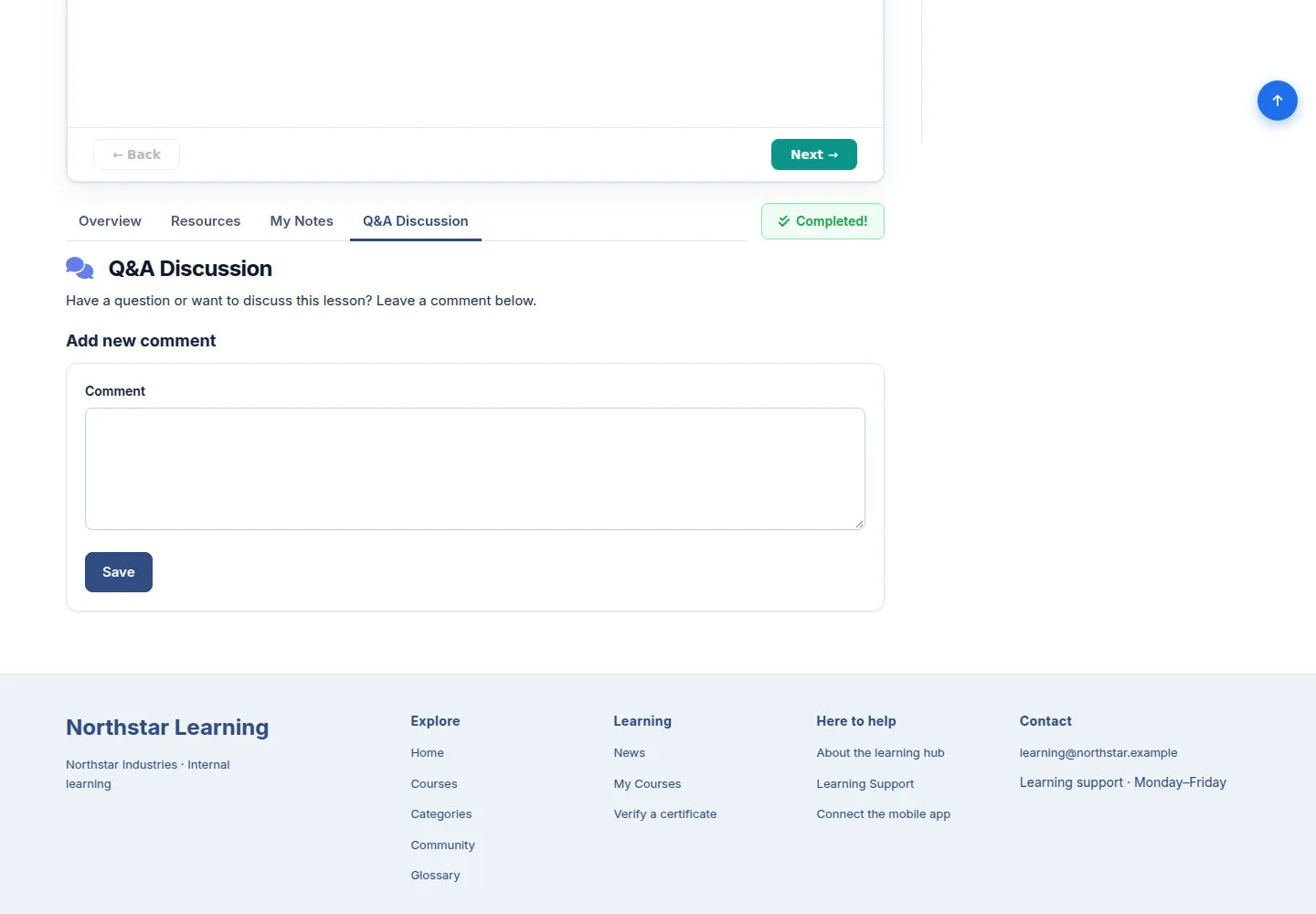
Task: Go to My Courses in the footer
Action: click(647, 784)
